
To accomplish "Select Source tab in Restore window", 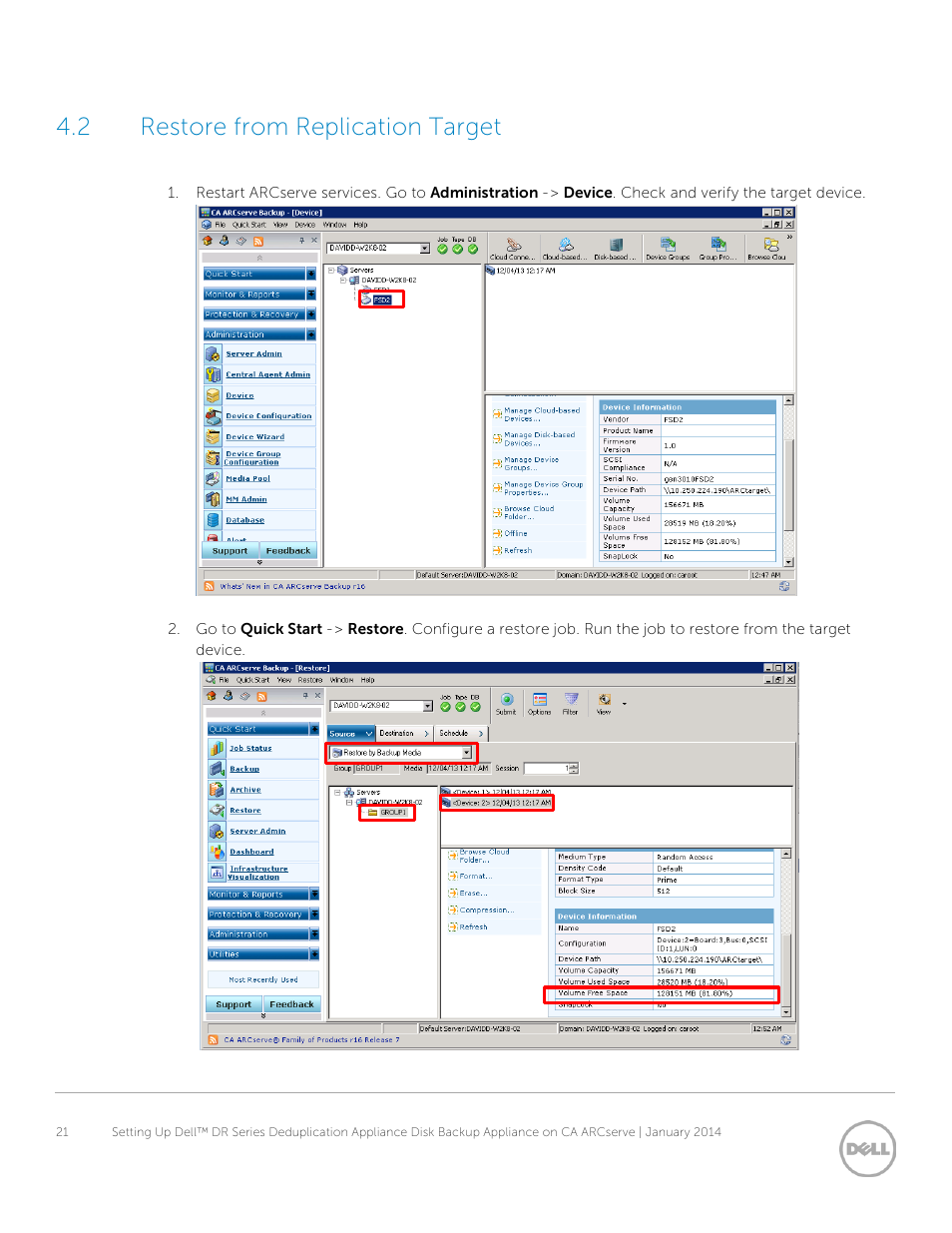I will pos(350,734).
